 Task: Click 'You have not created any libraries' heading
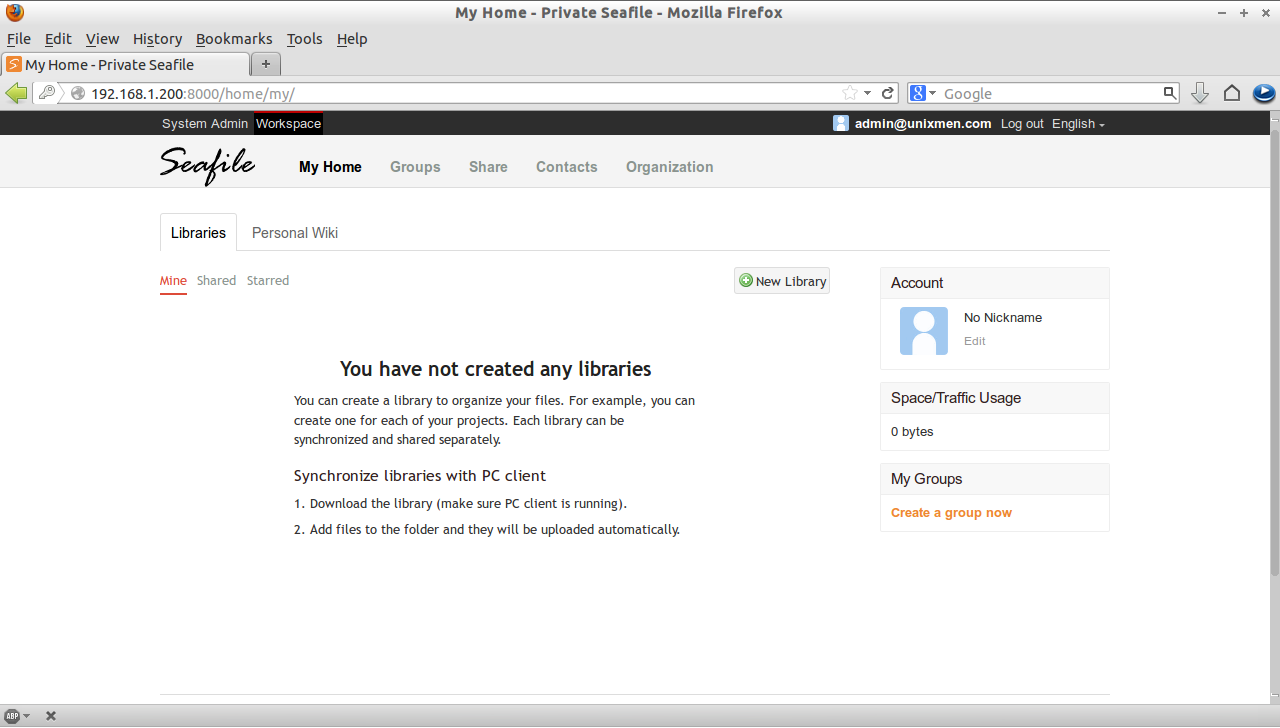(496, 369)
